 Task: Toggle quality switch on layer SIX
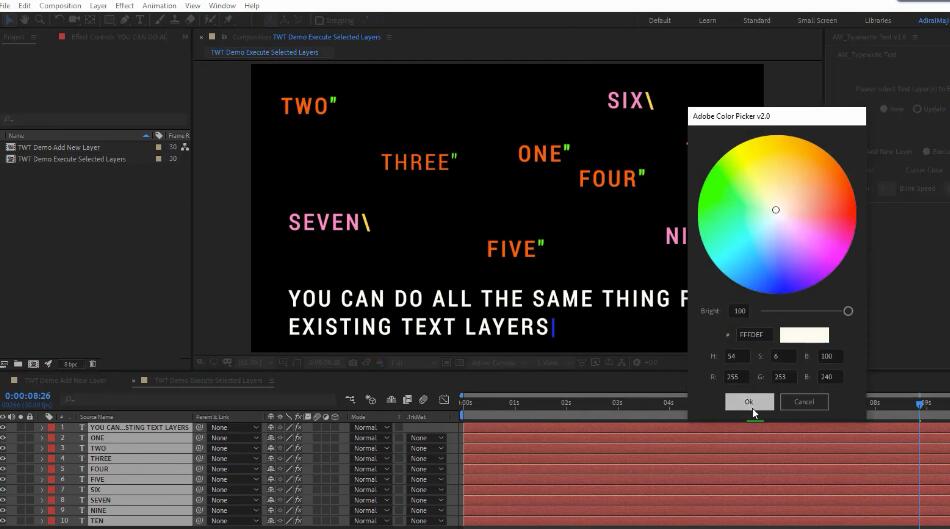(x=289, y=490)
